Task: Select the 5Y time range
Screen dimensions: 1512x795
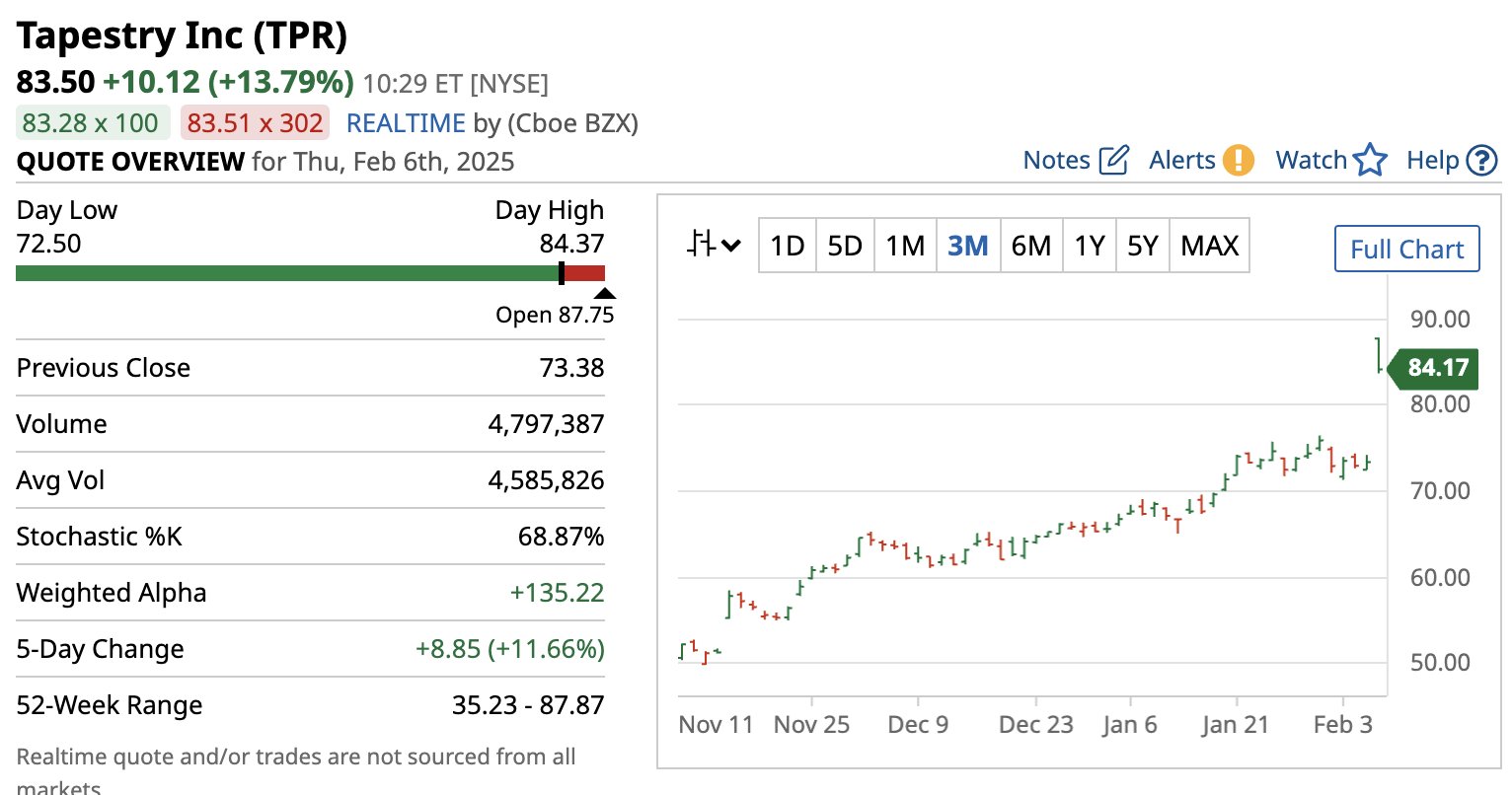Action: (1142, 246)
